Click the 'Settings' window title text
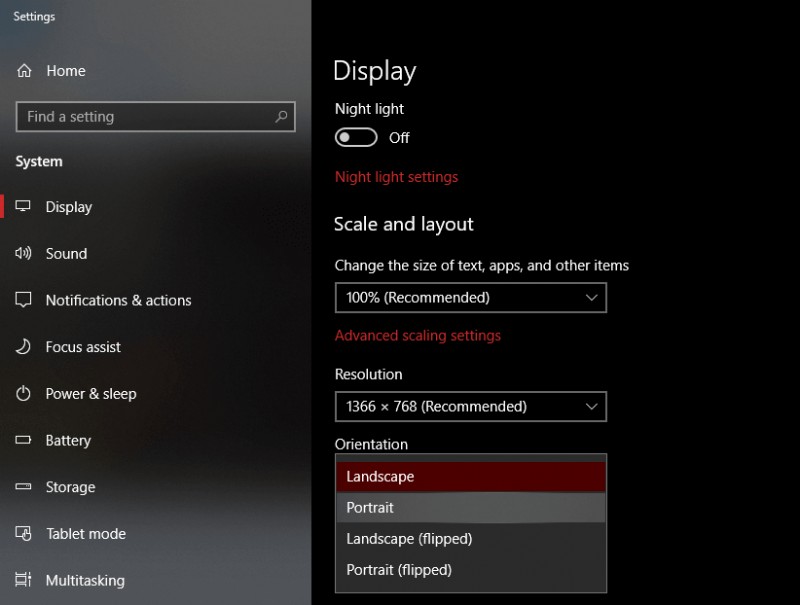 click(34, 17)
